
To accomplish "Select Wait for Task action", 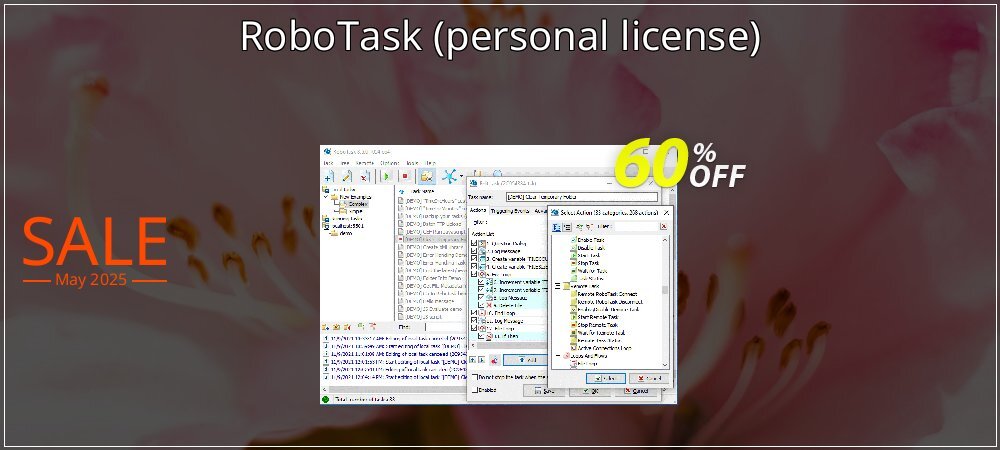I will coord(587,271).
